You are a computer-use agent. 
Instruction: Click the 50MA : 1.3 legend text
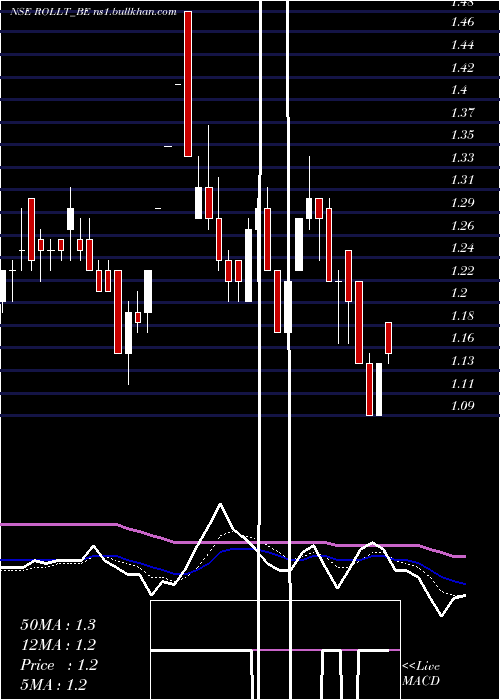pos(58,625)
